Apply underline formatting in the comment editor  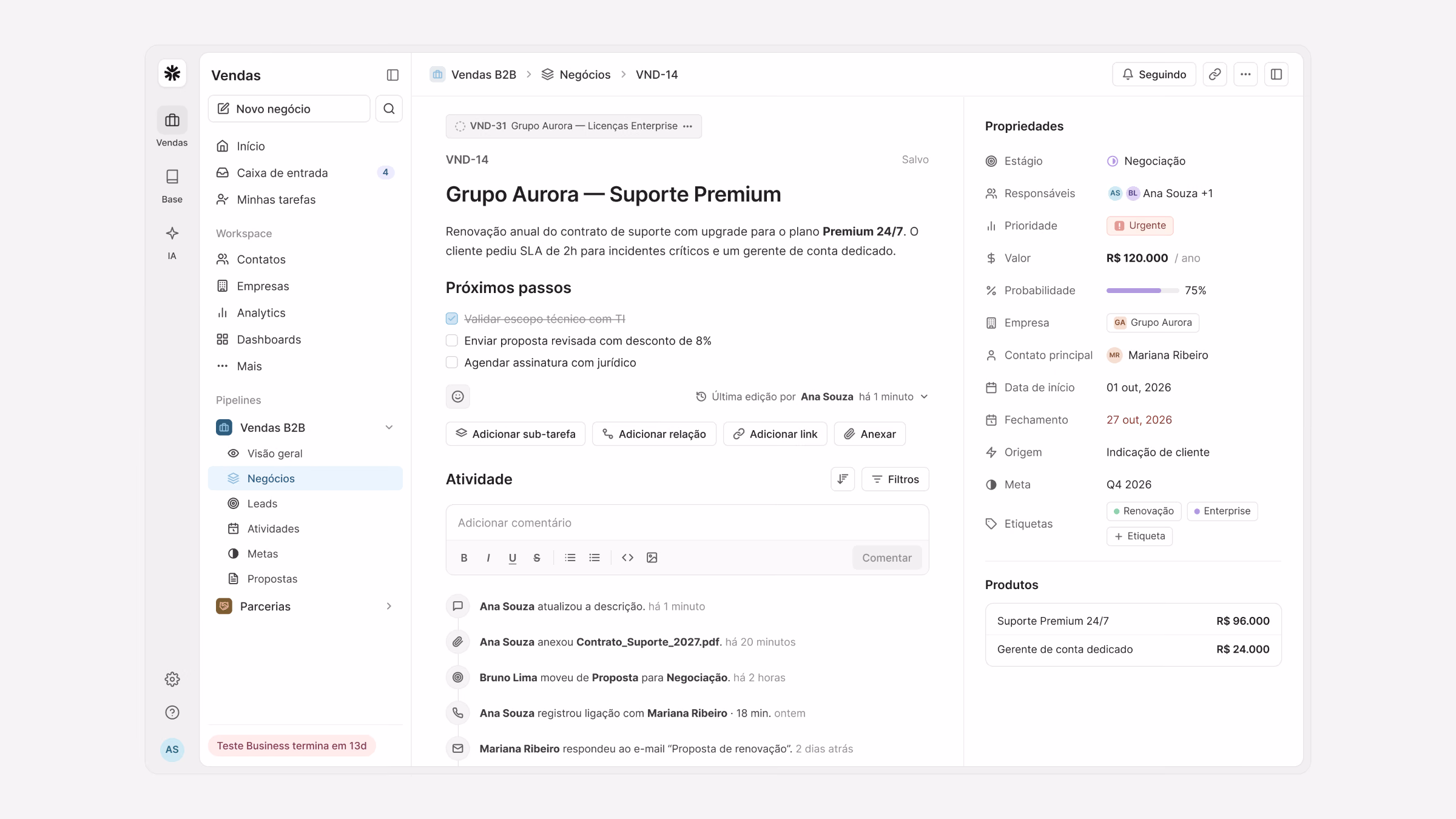513,558
